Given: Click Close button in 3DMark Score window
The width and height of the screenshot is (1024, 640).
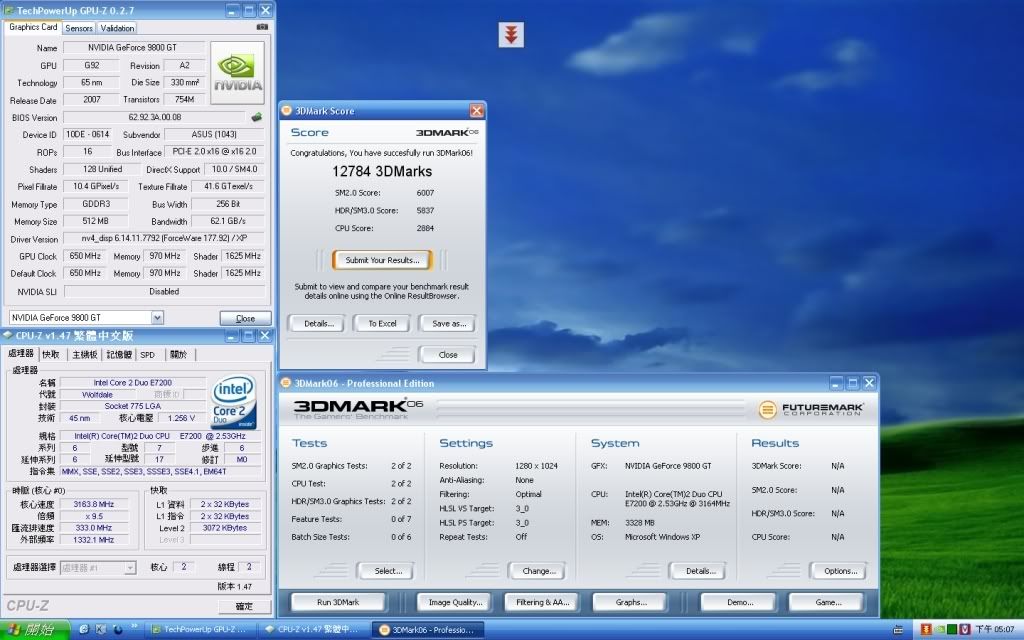Looking at the screenshot, I should [448, 355].
